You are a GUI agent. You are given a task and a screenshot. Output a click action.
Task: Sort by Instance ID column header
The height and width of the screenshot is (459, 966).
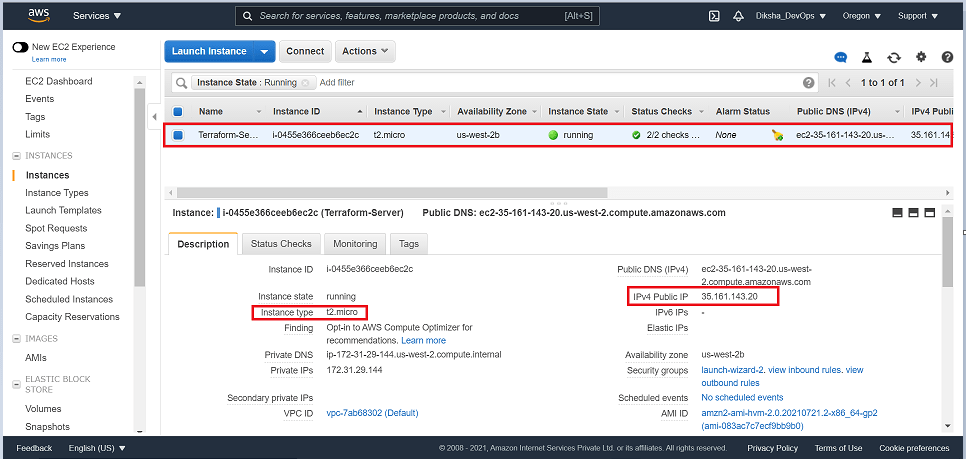tap(296, 112)
